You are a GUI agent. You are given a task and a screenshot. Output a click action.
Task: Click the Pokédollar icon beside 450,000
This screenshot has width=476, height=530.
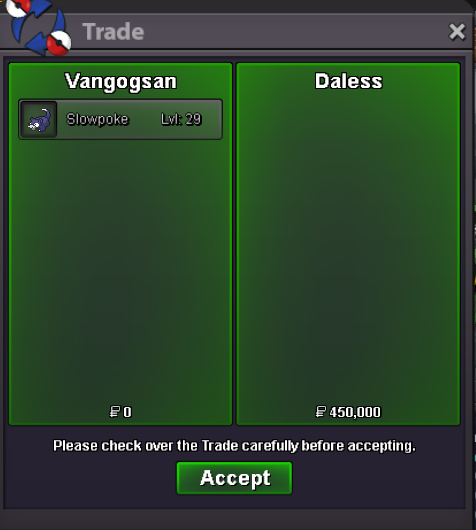320,412
